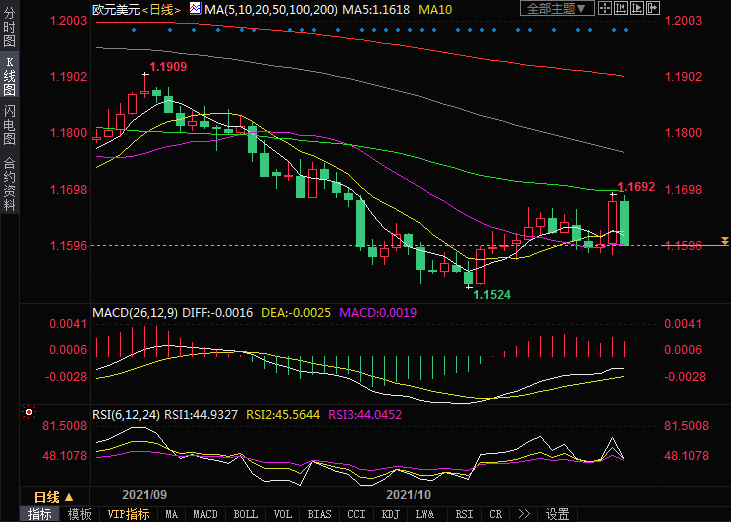Click the rightmost top toolbar exit-arrow icon
Screen dimensions: 731x522
click(x=651, y=9)
